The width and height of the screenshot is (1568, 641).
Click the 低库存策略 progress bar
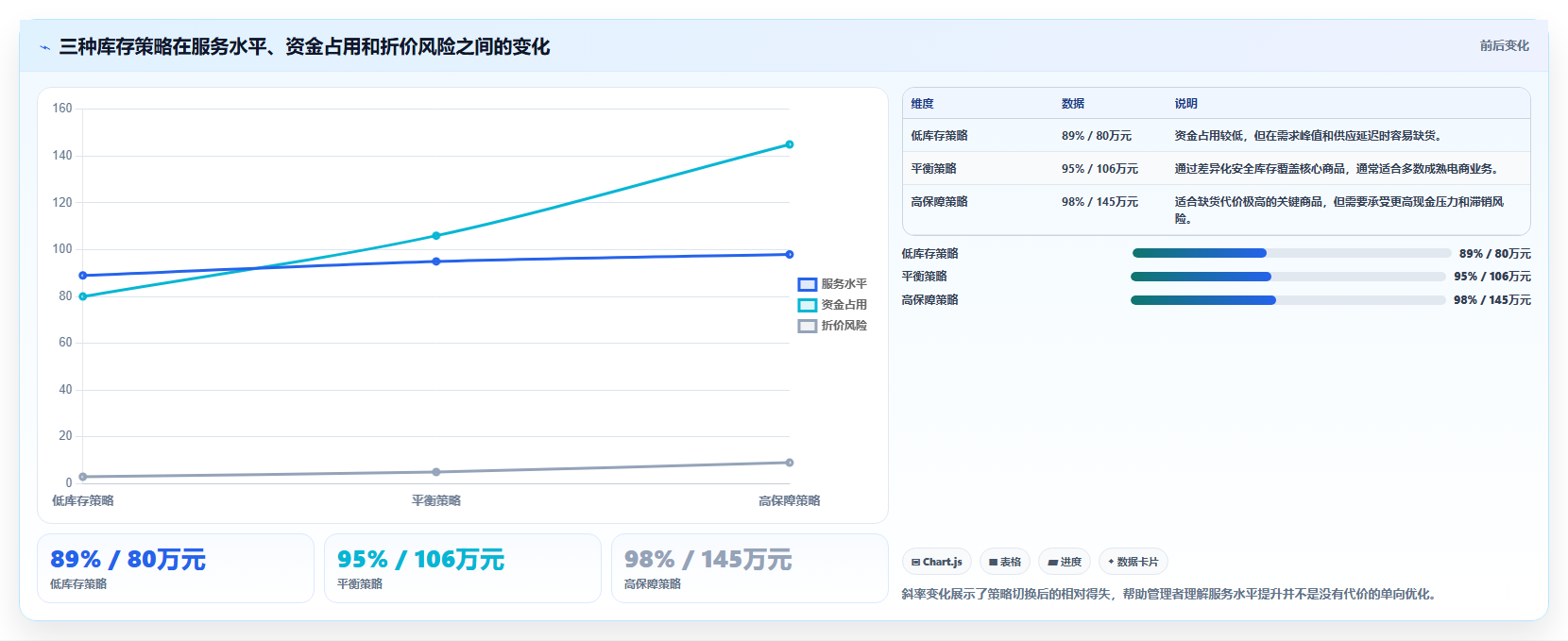(1291, 253)
